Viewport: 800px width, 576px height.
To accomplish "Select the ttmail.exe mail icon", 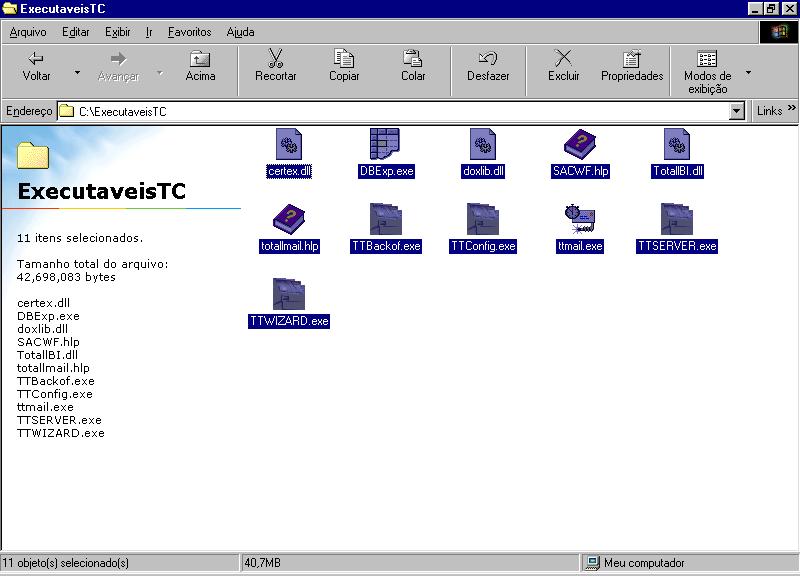I will (580, 219).
